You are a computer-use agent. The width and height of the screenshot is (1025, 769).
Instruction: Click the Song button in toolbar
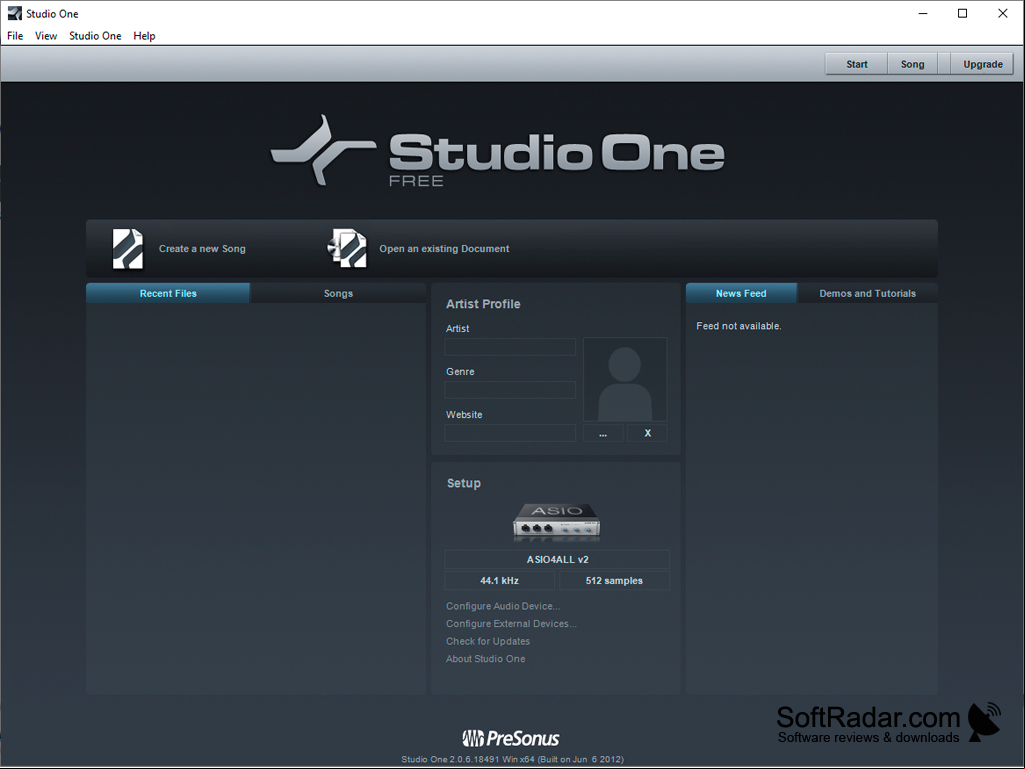point(912,64)
